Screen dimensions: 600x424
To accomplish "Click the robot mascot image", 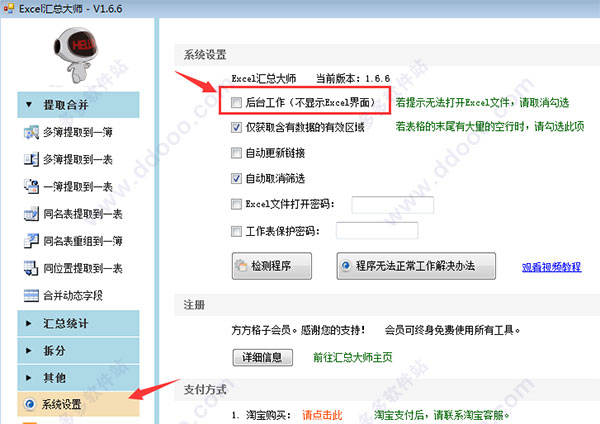I will 76,54.
